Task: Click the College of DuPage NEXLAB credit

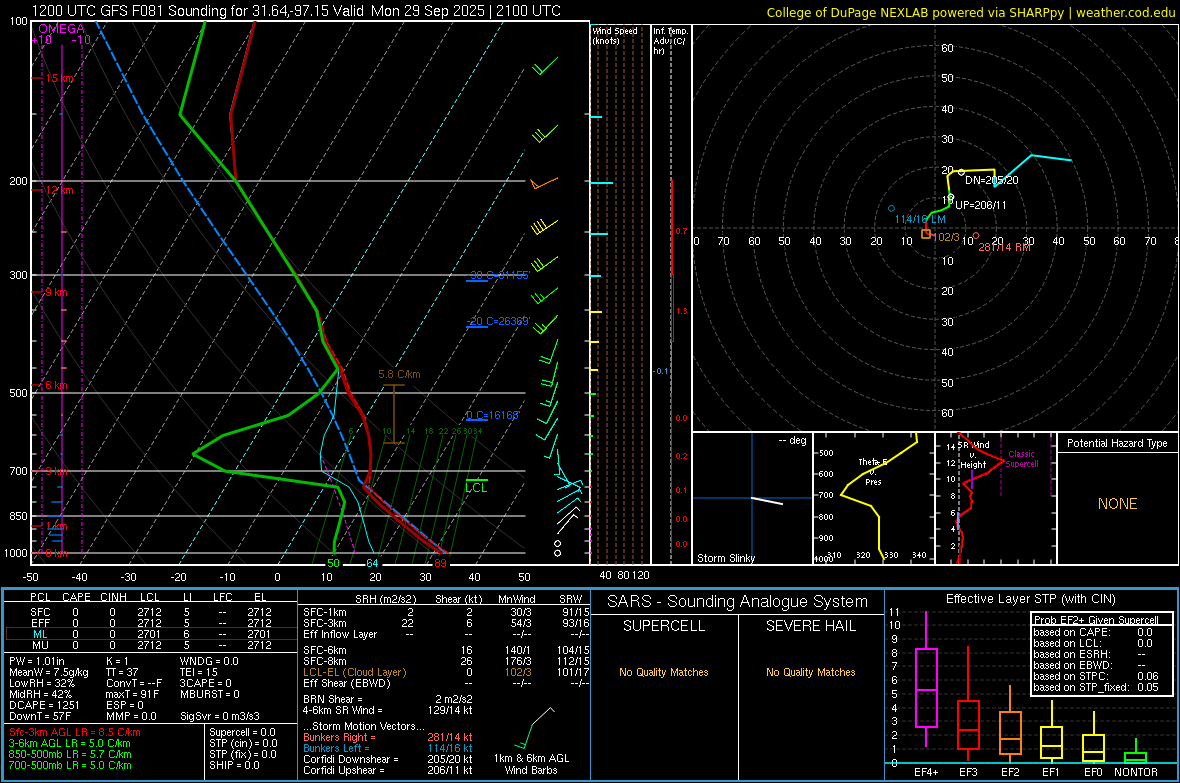Action: click(971, 12)
